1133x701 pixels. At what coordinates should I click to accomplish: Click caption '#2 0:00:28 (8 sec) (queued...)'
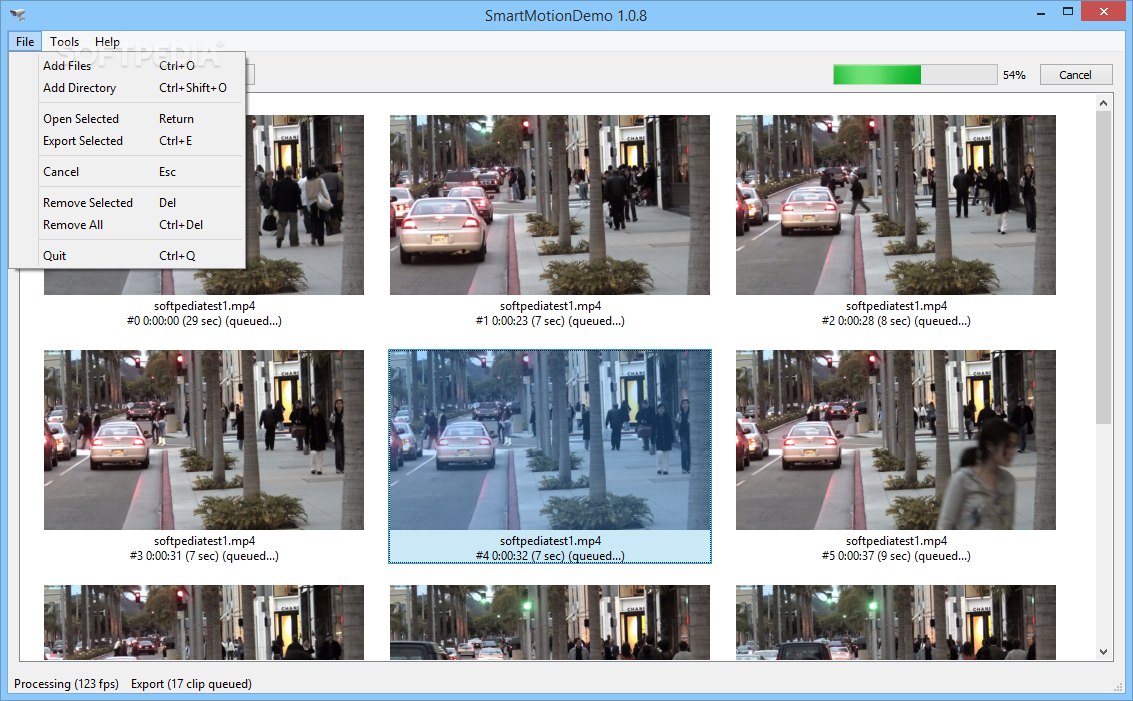[x=896, y=321]
